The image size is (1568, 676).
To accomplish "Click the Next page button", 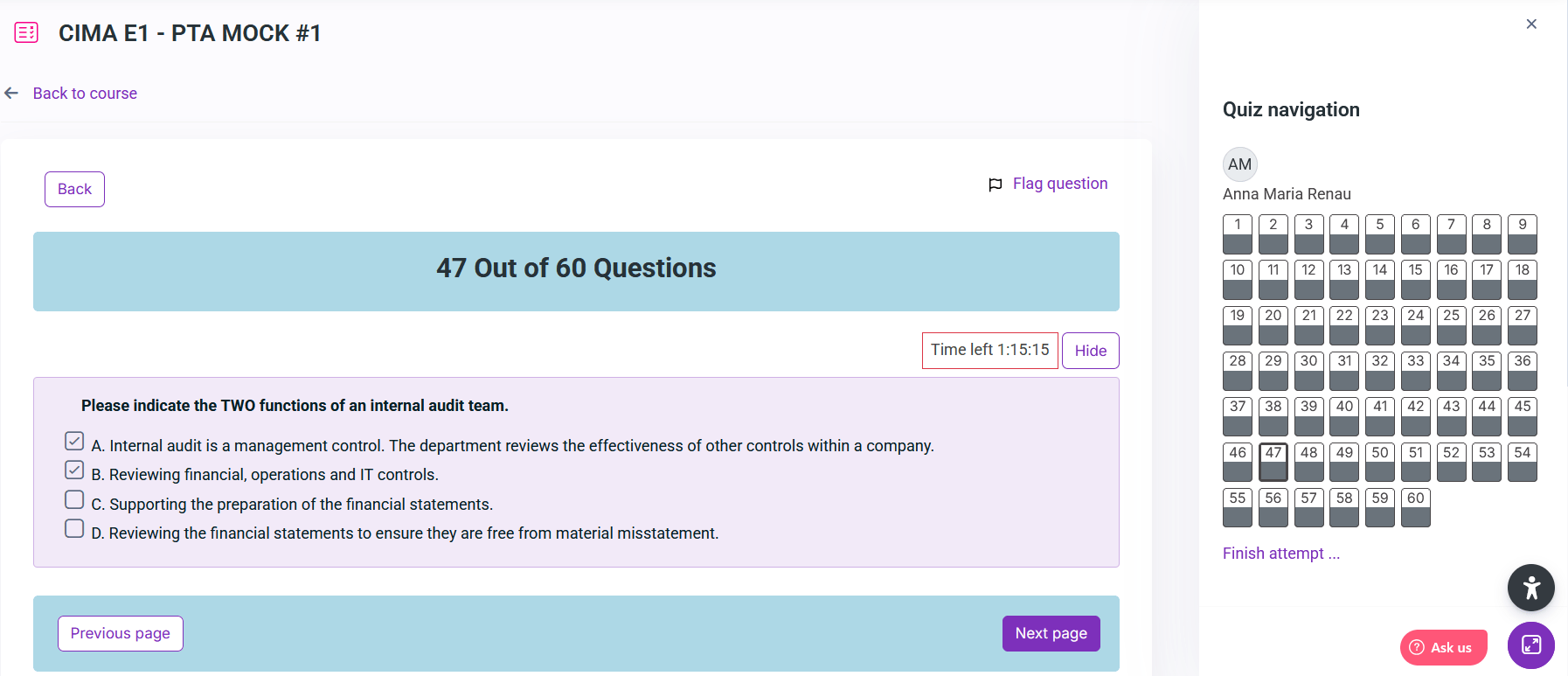I will coord(1051,633).
